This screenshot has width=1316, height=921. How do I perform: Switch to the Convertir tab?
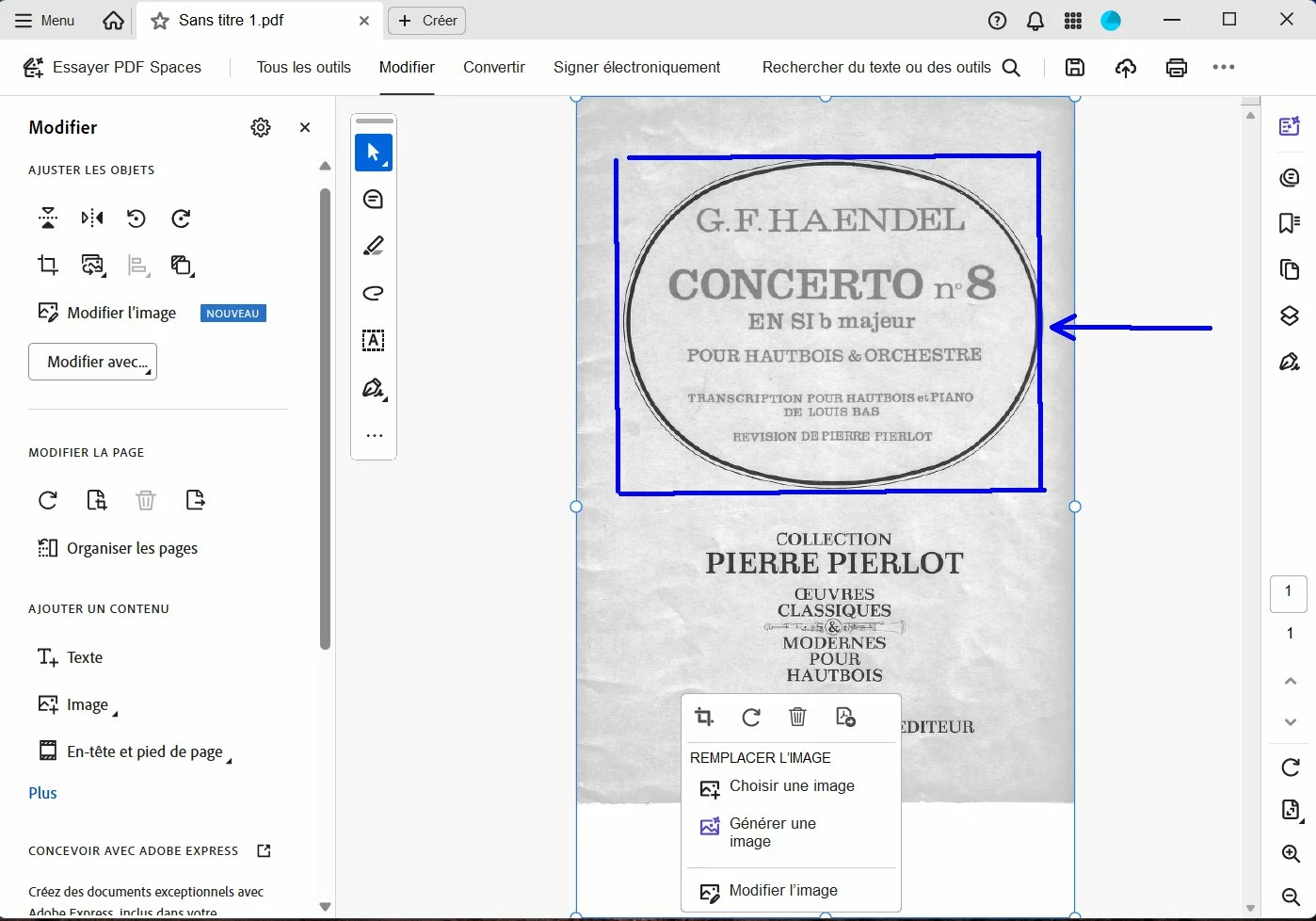pyautogui.click(x=494, y=67)
